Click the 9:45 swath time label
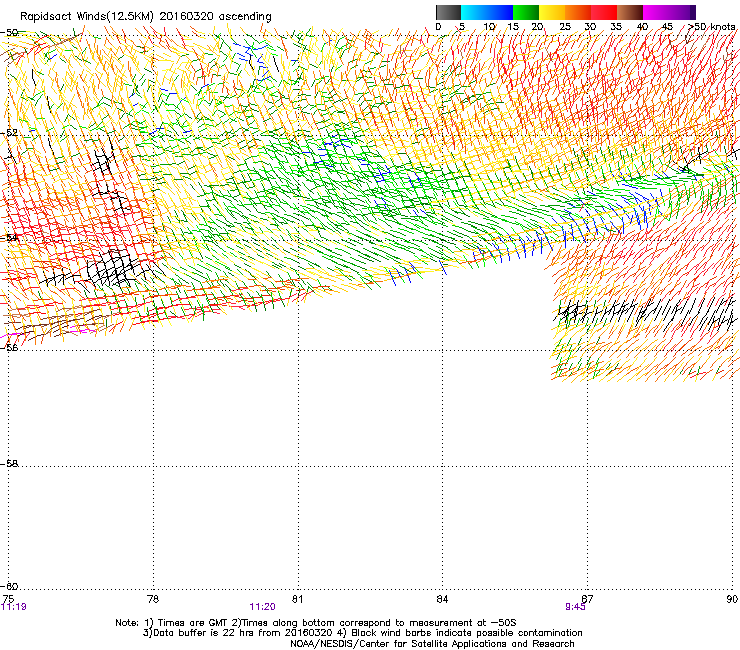Image resolution: width=740 pixels, height=650 pixels. coord(575,607)
